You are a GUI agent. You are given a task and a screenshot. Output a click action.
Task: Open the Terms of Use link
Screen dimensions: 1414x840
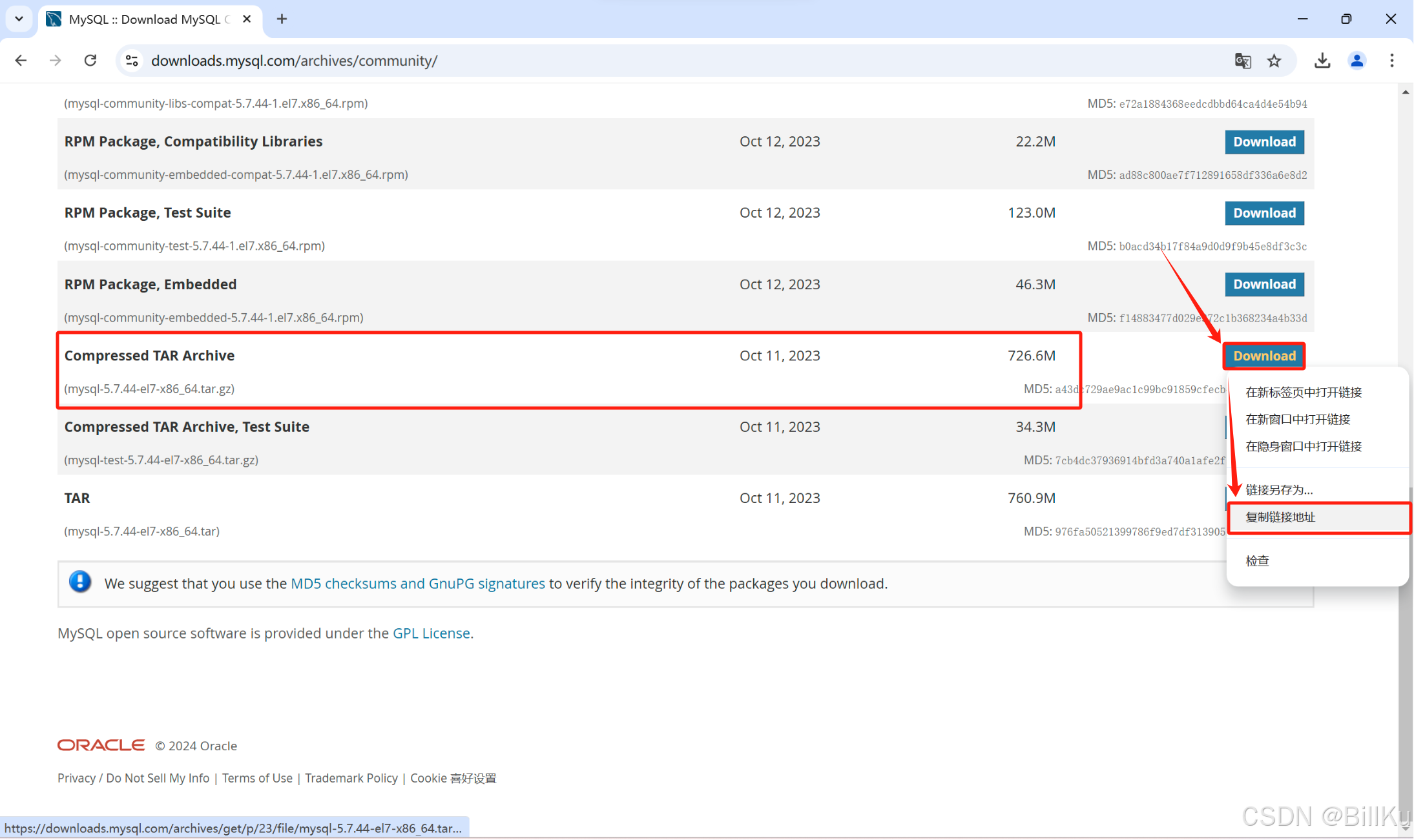click(257, 778)
